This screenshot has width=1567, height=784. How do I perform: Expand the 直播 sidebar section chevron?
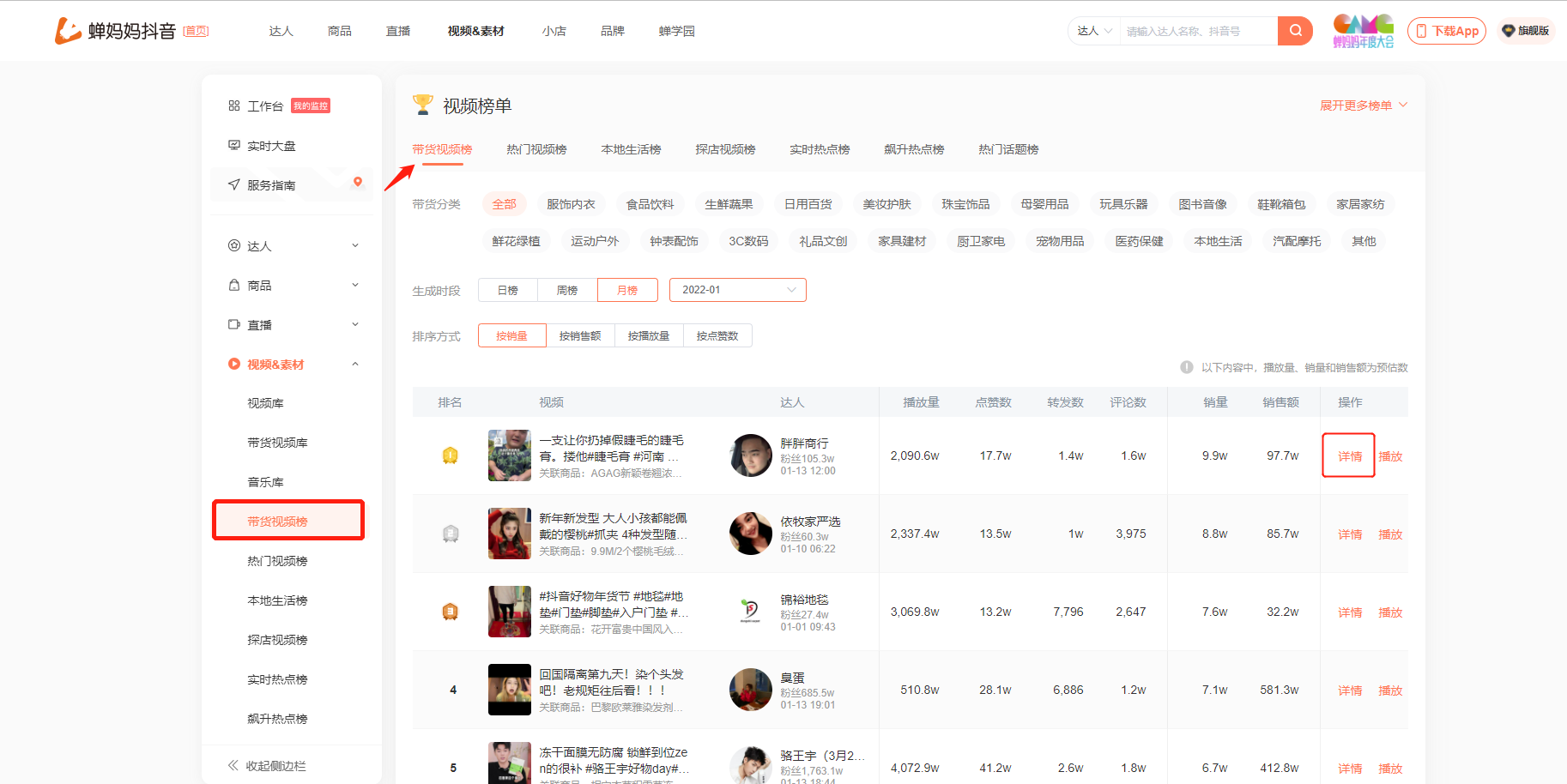click(x=355, y=324)
